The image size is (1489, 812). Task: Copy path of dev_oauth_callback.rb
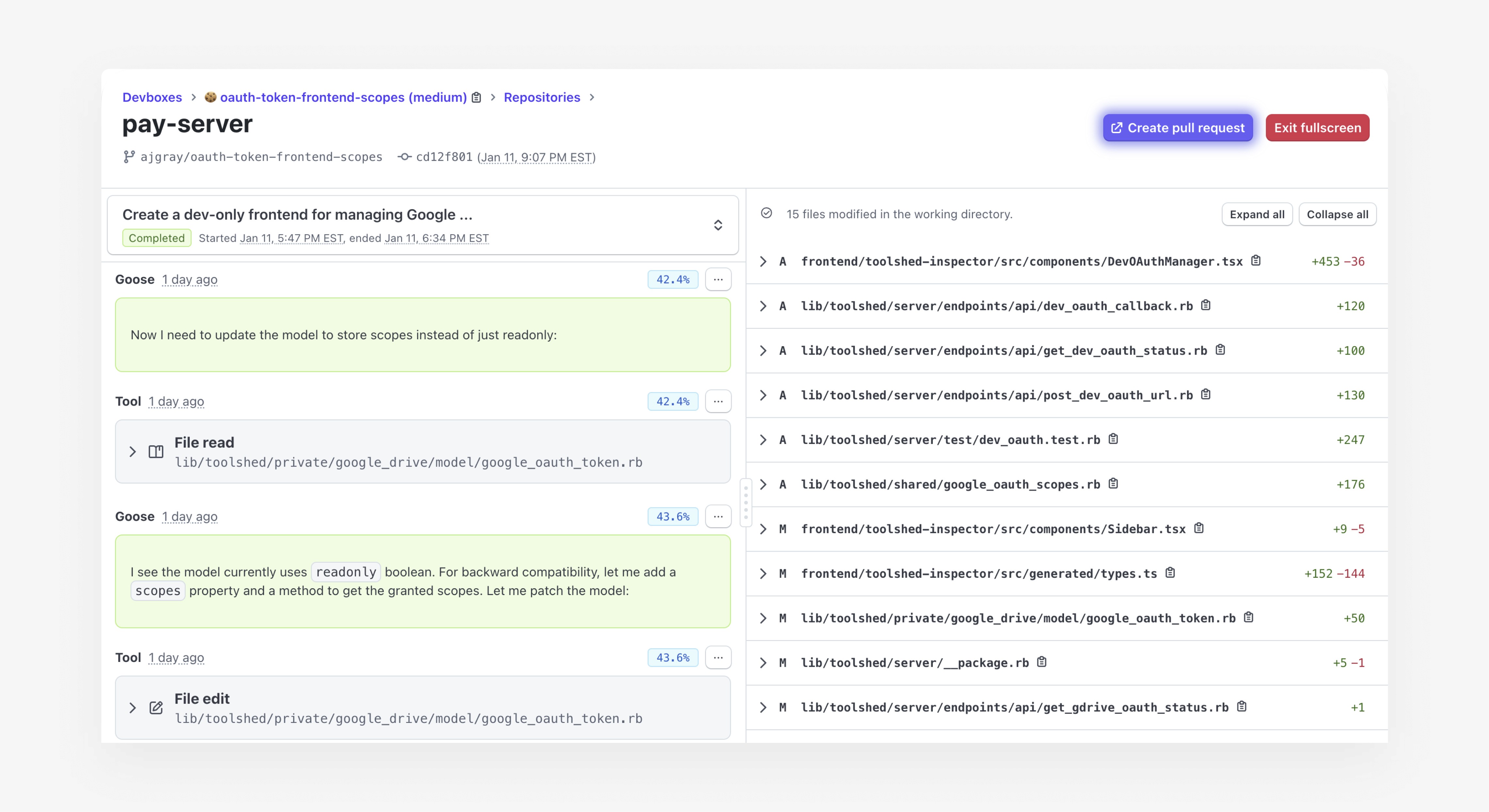coord(1206,305)
